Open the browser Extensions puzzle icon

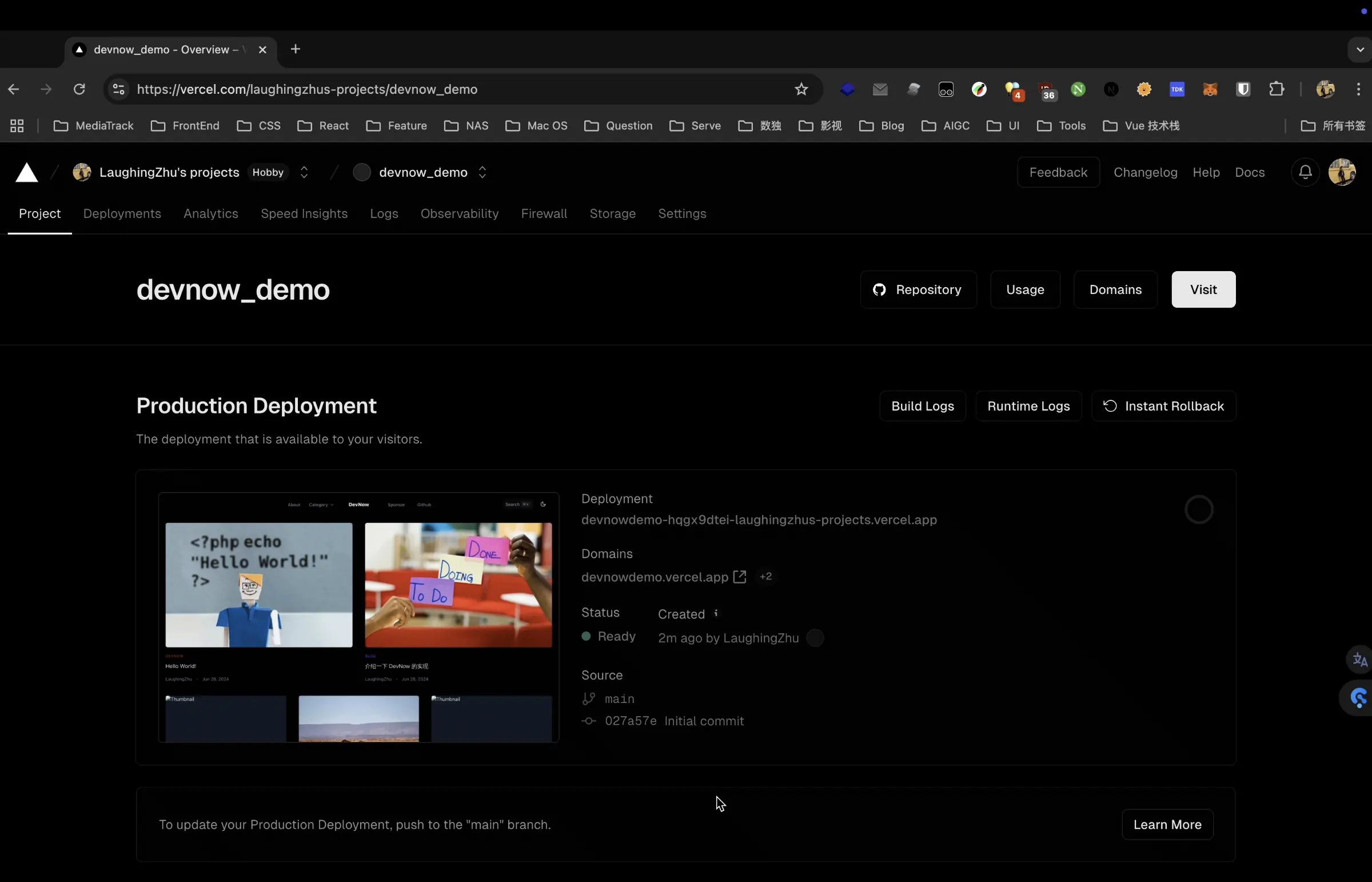point(1277,89)
